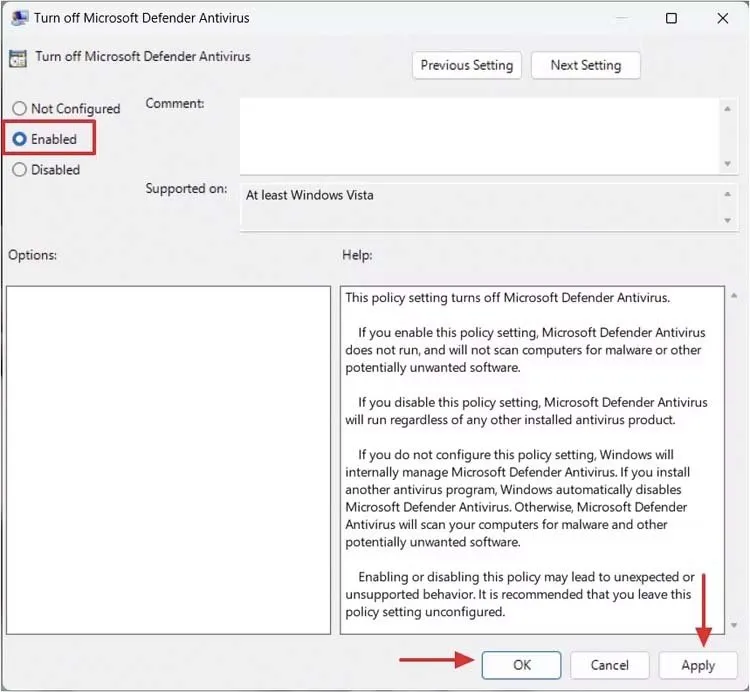Maximize the policy settings window
The width and height of the screenshot is (750, 692).
click(671, 18)
